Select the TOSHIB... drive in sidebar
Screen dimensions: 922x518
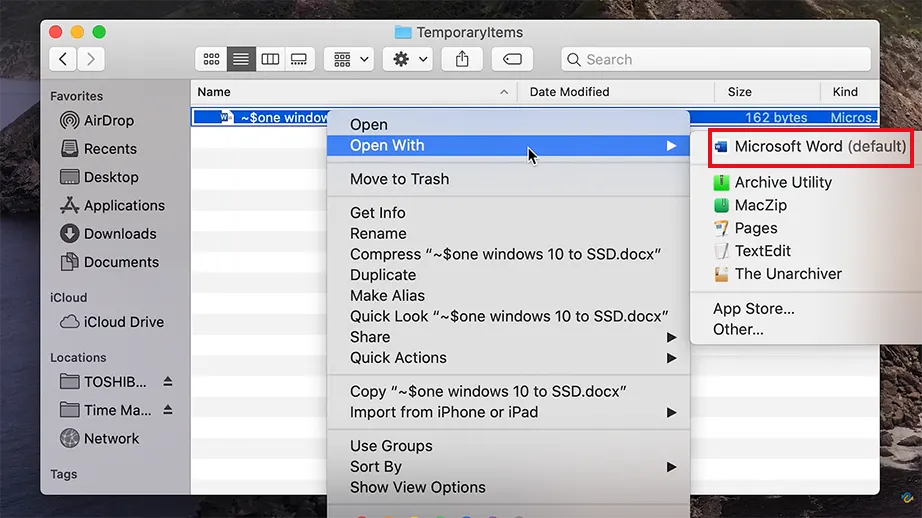pos(103,382)
